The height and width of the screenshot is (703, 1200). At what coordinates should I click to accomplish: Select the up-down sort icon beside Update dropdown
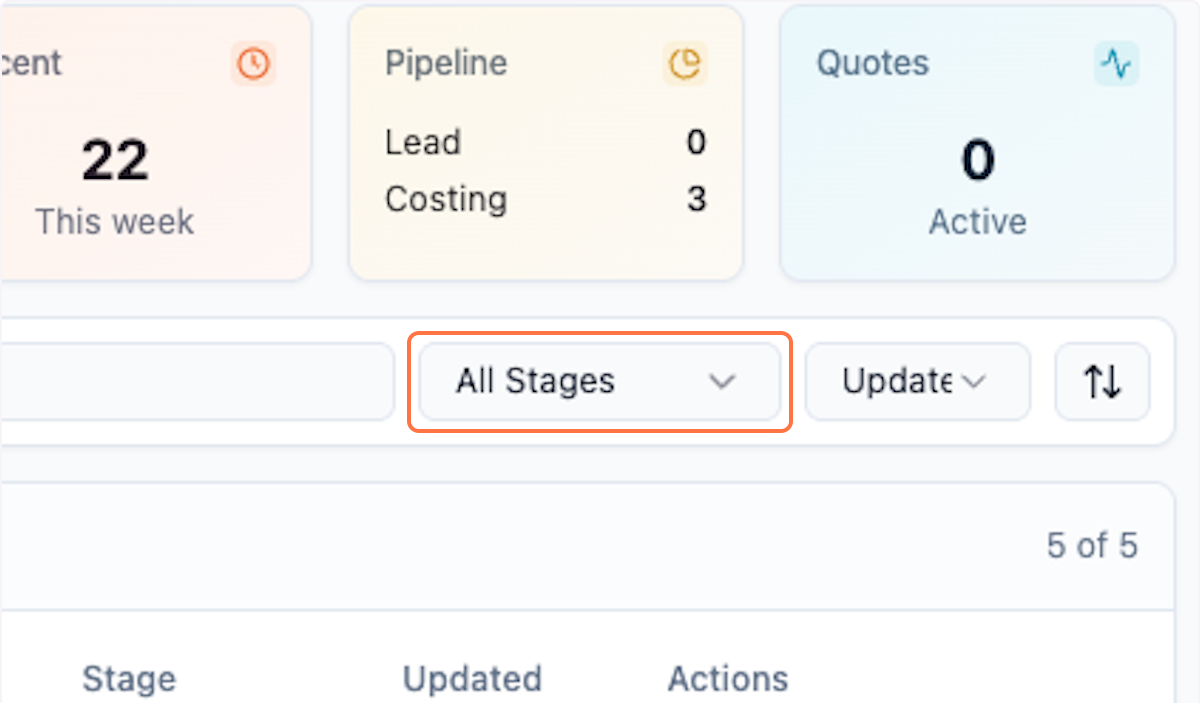click(x=1102, y=381)
